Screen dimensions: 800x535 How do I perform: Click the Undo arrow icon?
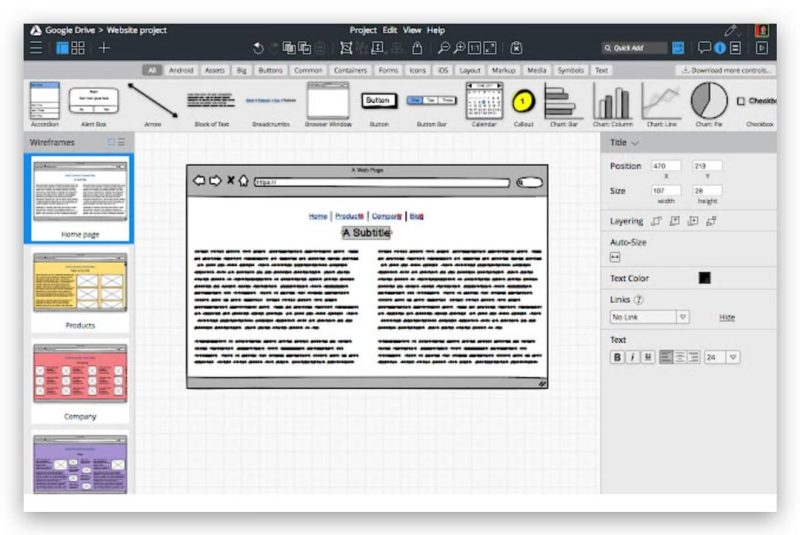click(x=258, y=48)
